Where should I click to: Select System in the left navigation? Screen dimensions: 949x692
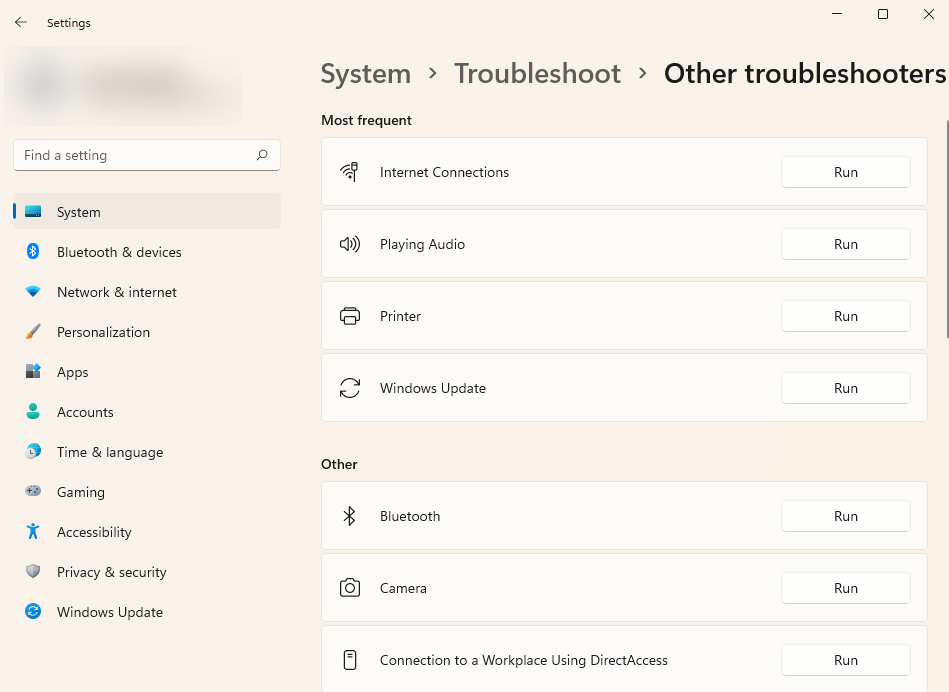pyautogui.click(x=79, y=212)
